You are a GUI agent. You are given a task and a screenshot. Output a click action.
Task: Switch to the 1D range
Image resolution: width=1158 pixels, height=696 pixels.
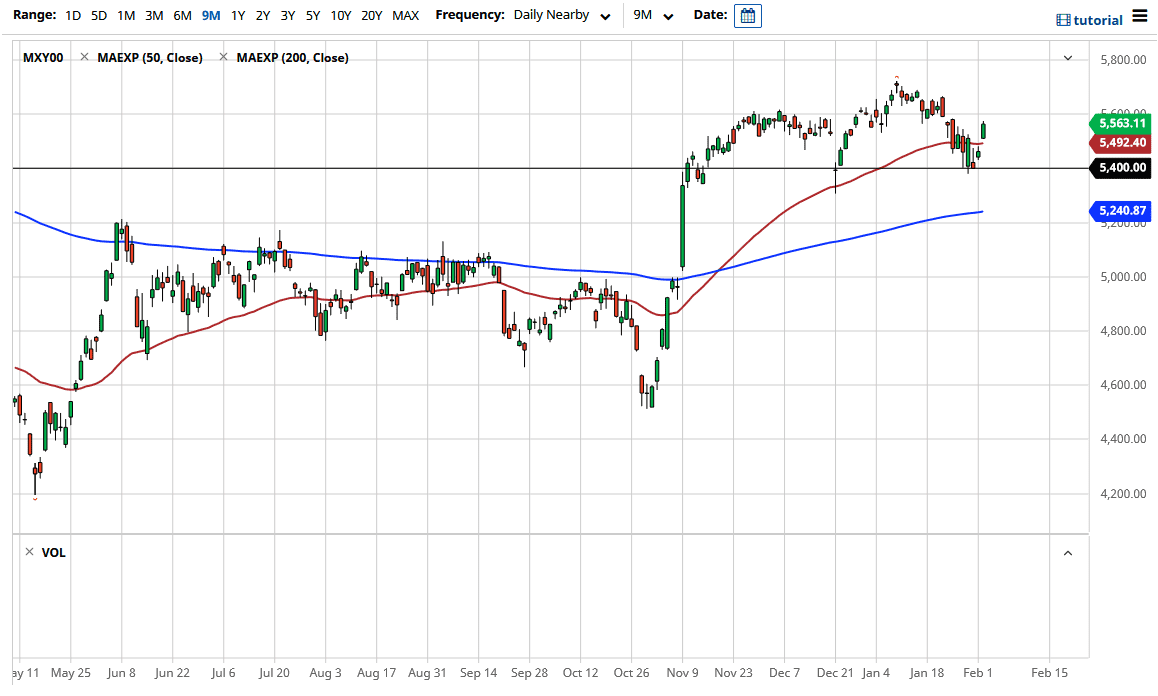tap(72, 16)
